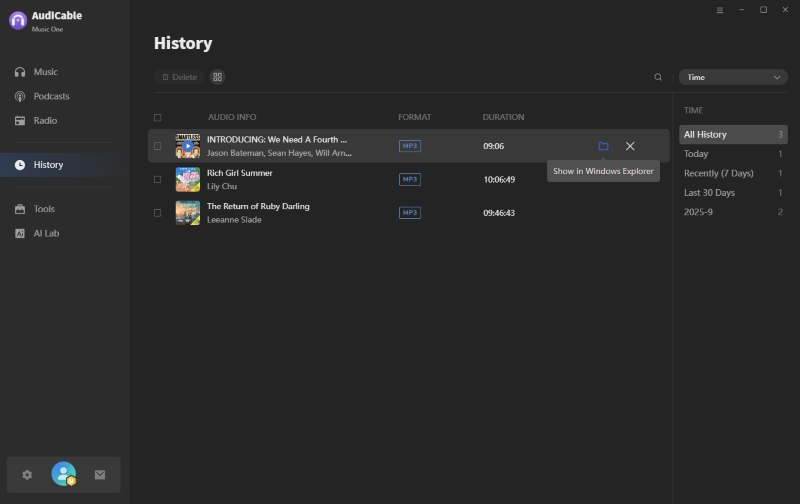Go to the Podcasts section in the sidebar

(x=51, y=96)
